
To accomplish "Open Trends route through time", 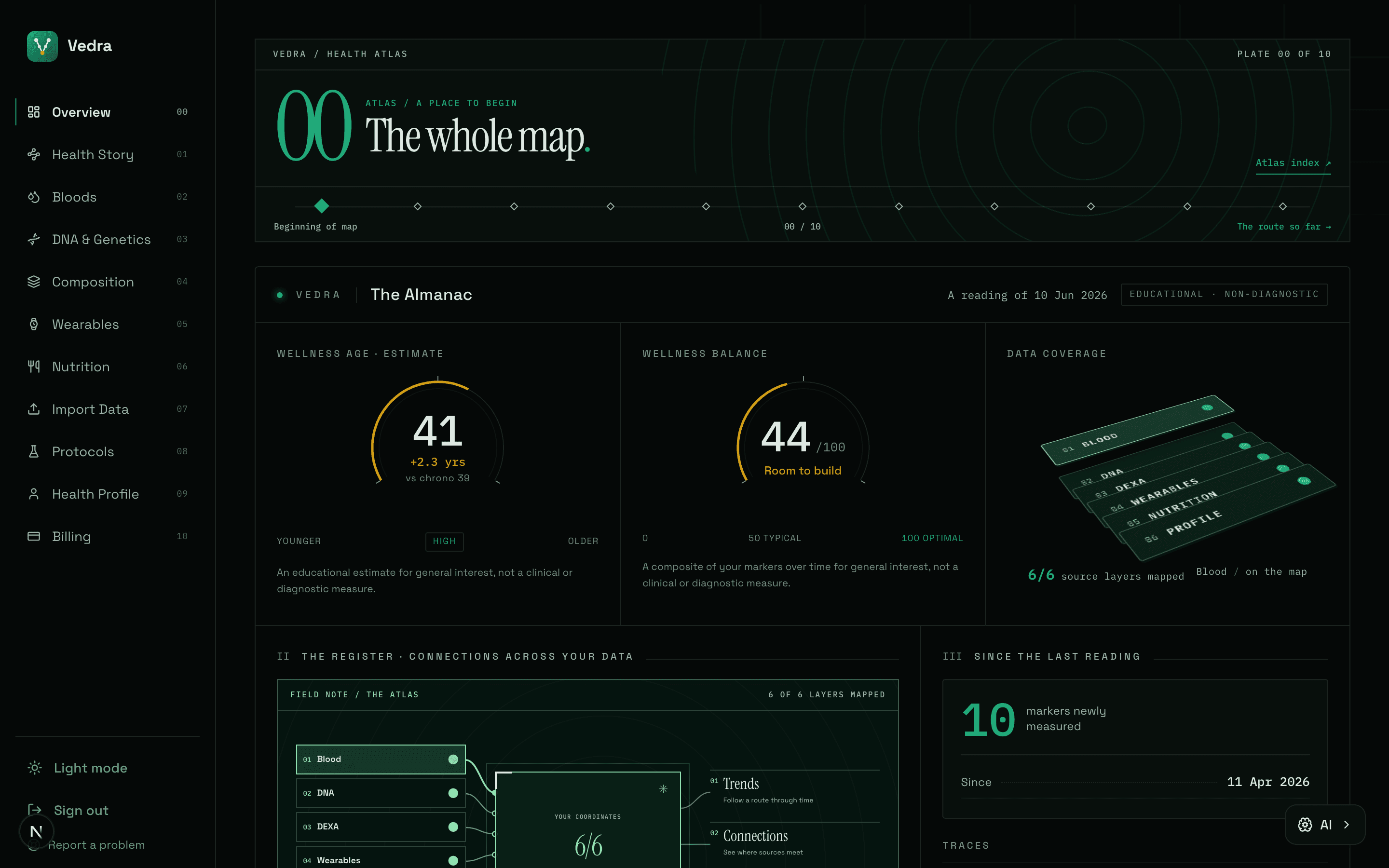I will (794, 790).
